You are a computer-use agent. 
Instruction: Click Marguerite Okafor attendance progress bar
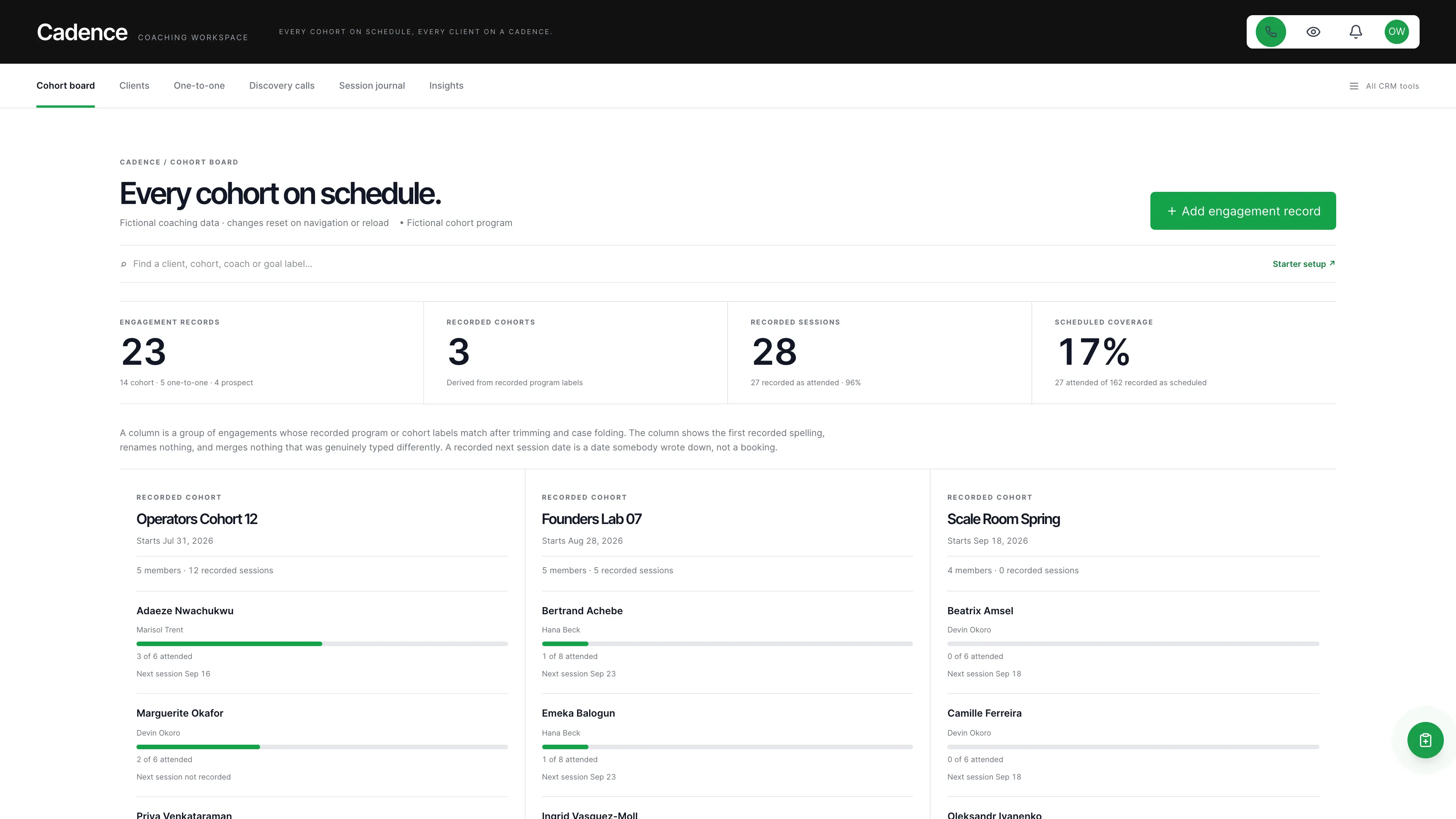point(322,747)
